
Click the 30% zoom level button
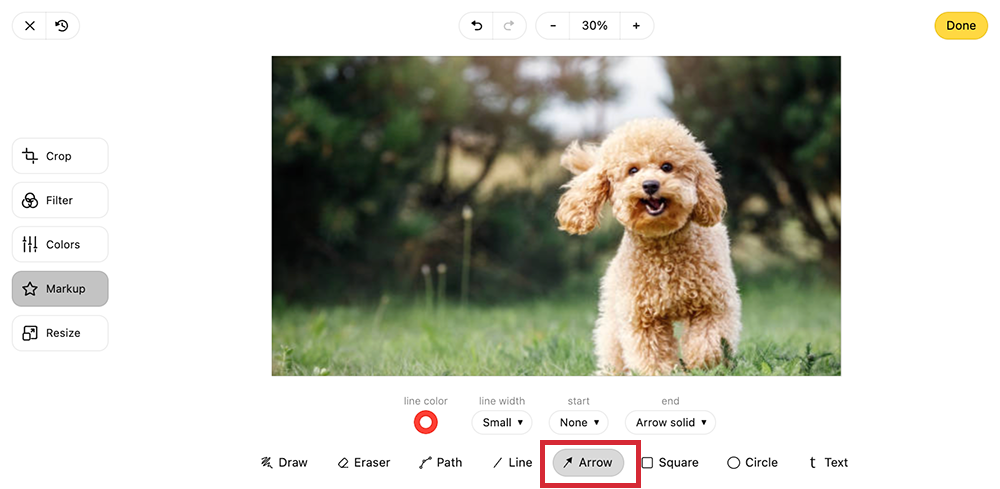(x=595, y=26)
